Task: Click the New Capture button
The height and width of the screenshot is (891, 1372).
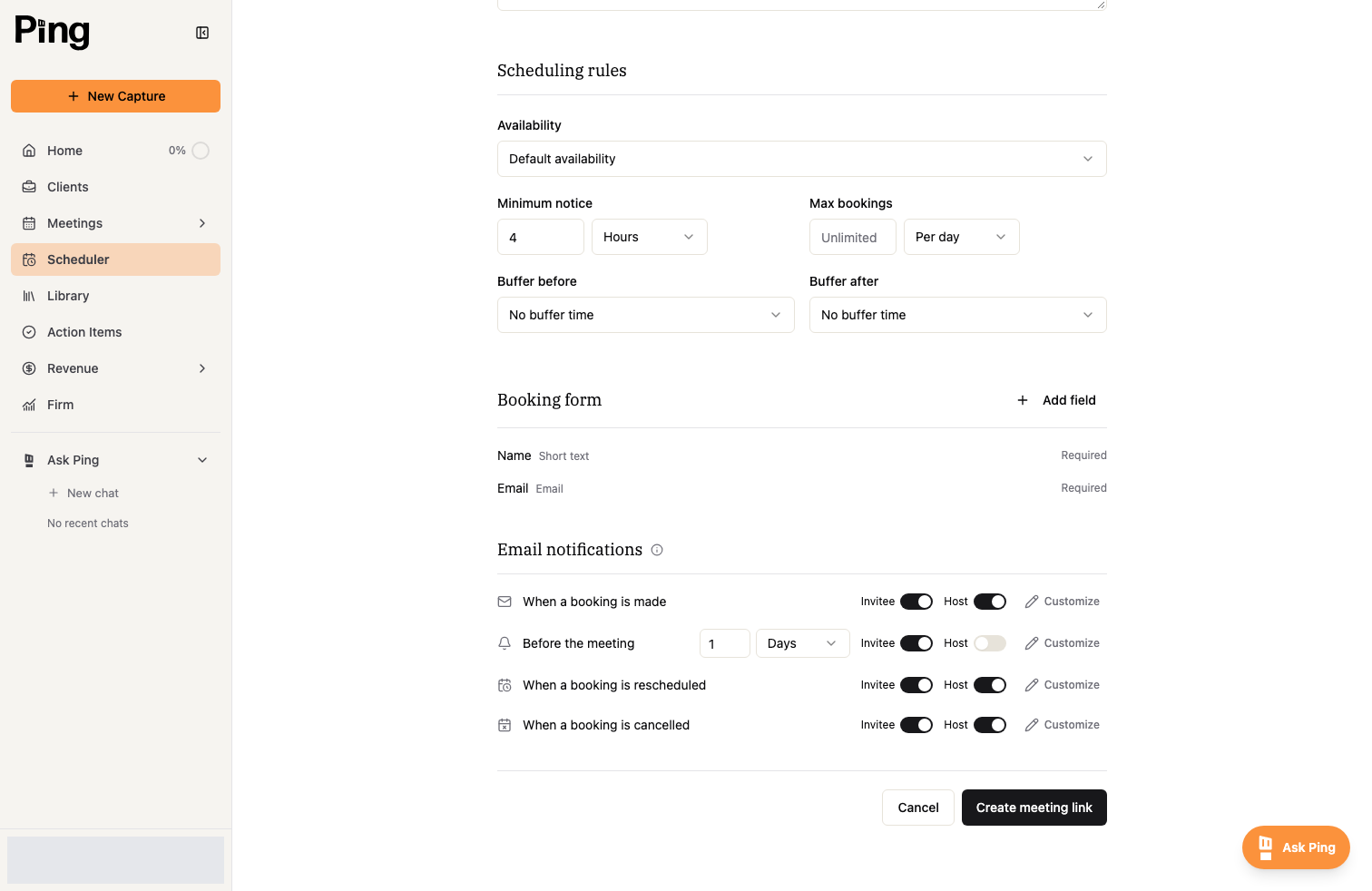Action: coord(115,96)
